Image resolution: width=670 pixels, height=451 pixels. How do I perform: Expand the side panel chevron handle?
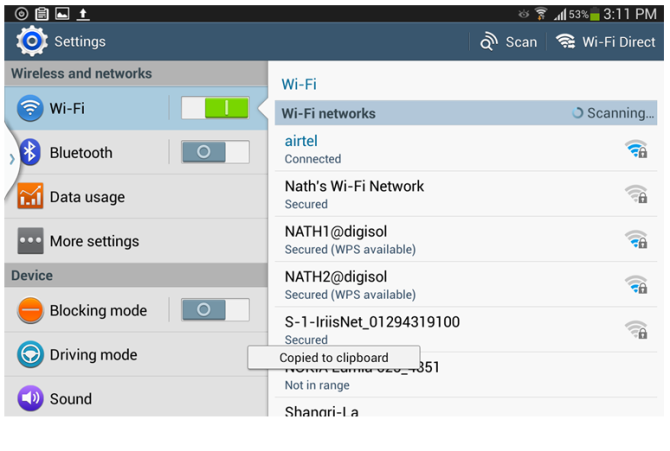click(12, 159)
